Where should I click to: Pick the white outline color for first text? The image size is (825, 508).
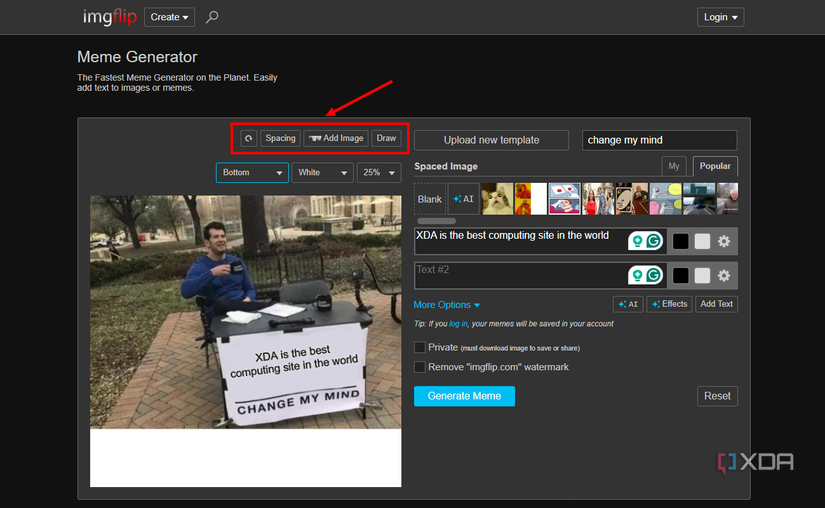click(x=702, y=241)
